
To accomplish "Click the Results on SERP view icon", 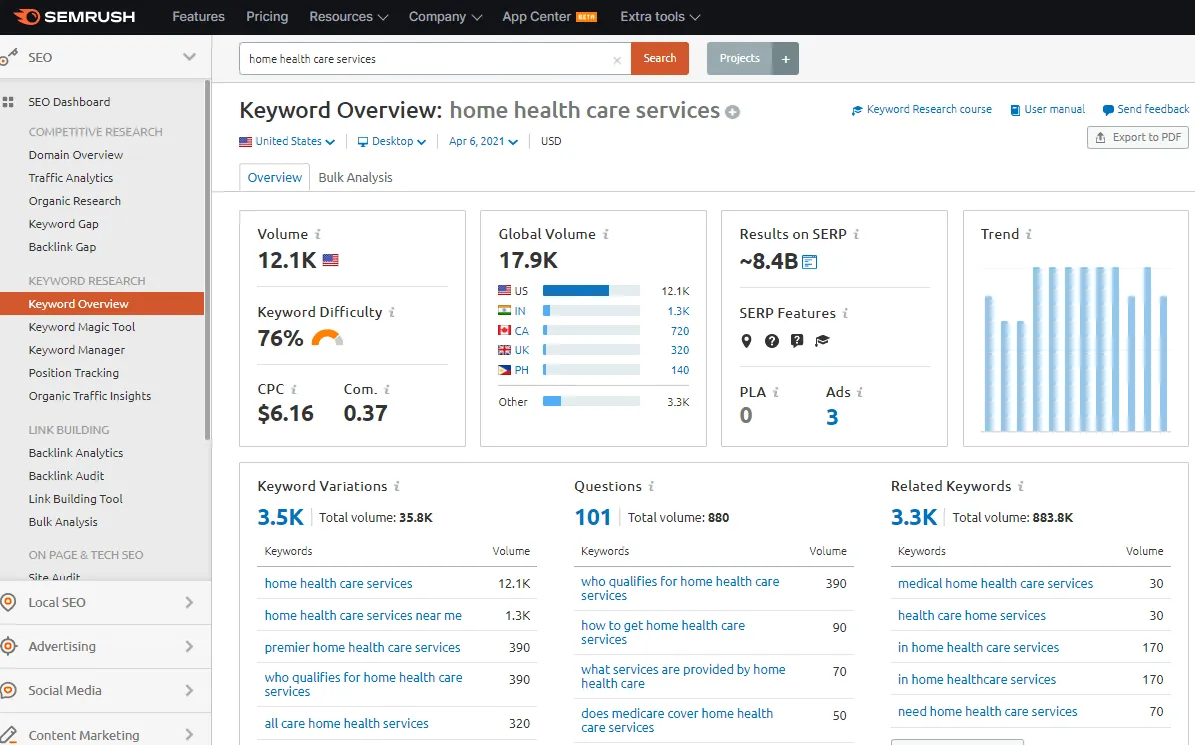I will tap(810, 262).
